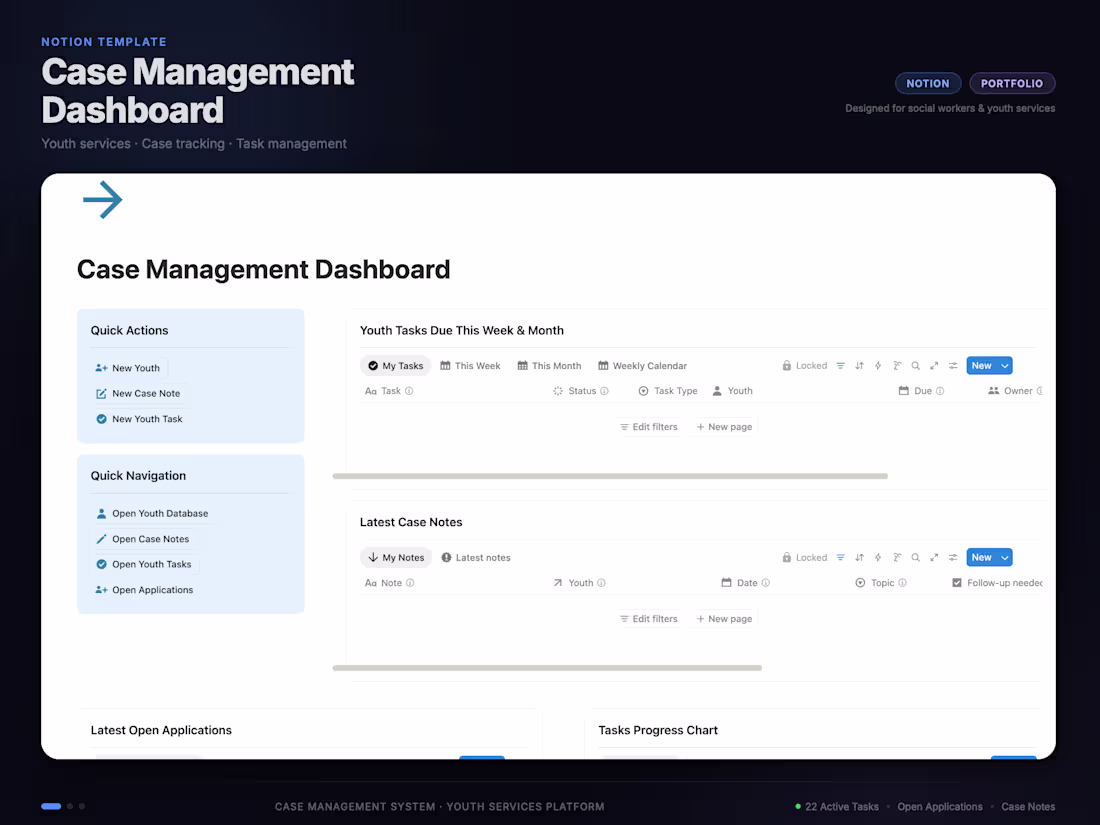The width and height of the screenshot is (1100, 825).
Task: Click Case Notes in footer
Action: click(1028, 807)
